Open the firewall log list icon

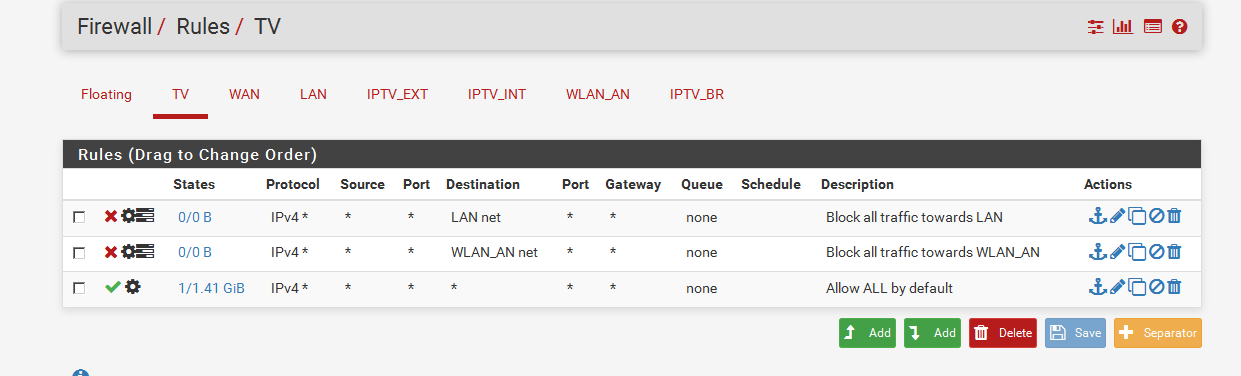coord(1152,27)
